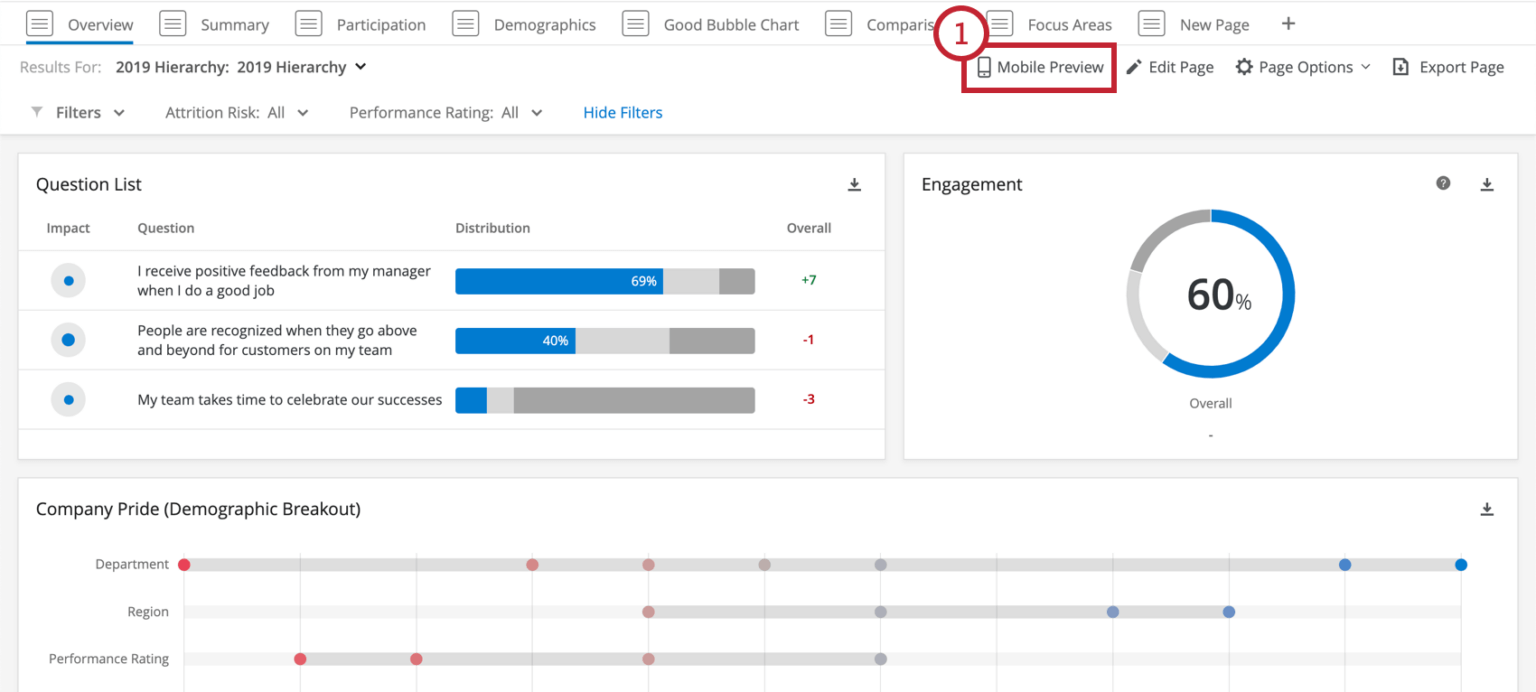Open the Performance Rating filter dropdown

[536, 113]
